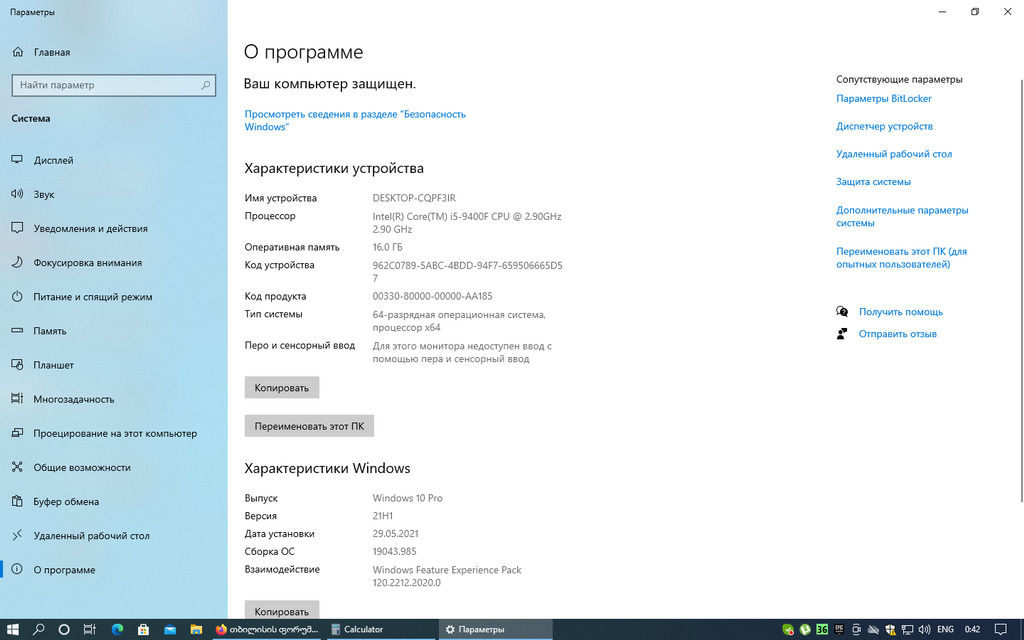Open the Windows Start menu
Screen dimensions: 1024x640
pyautogui.click(x=13, y=630)
